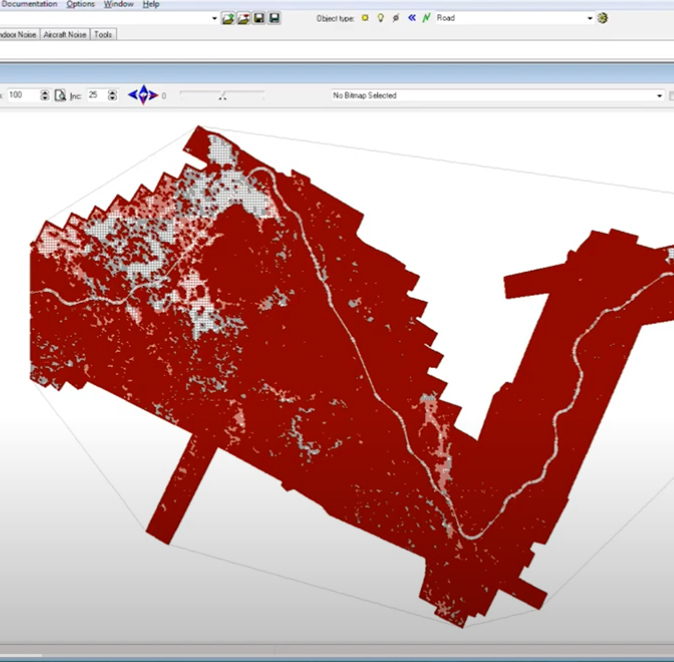Image resolution: width=674 pixels, height=662 pixels.
Task: Click the first green open-folder toolbar icon
Action: click(228, 18)
